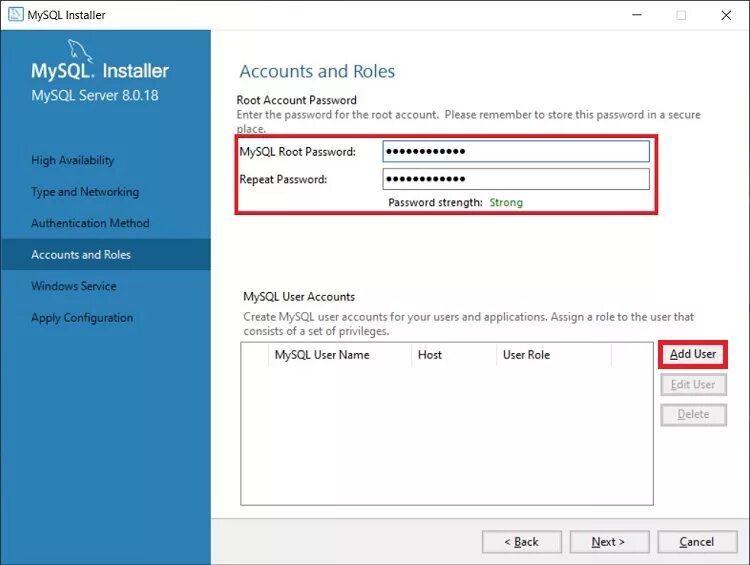
Task: Minimize the MySQL Installer window
Action: click(637, 15)
